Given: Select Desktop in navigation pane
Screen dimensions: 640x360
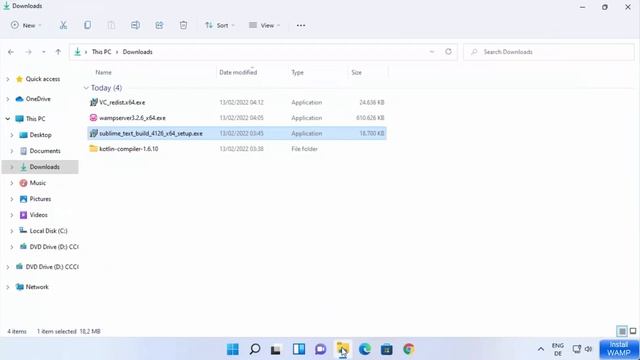Looking at the screenshot, I should tap(40, 135).
